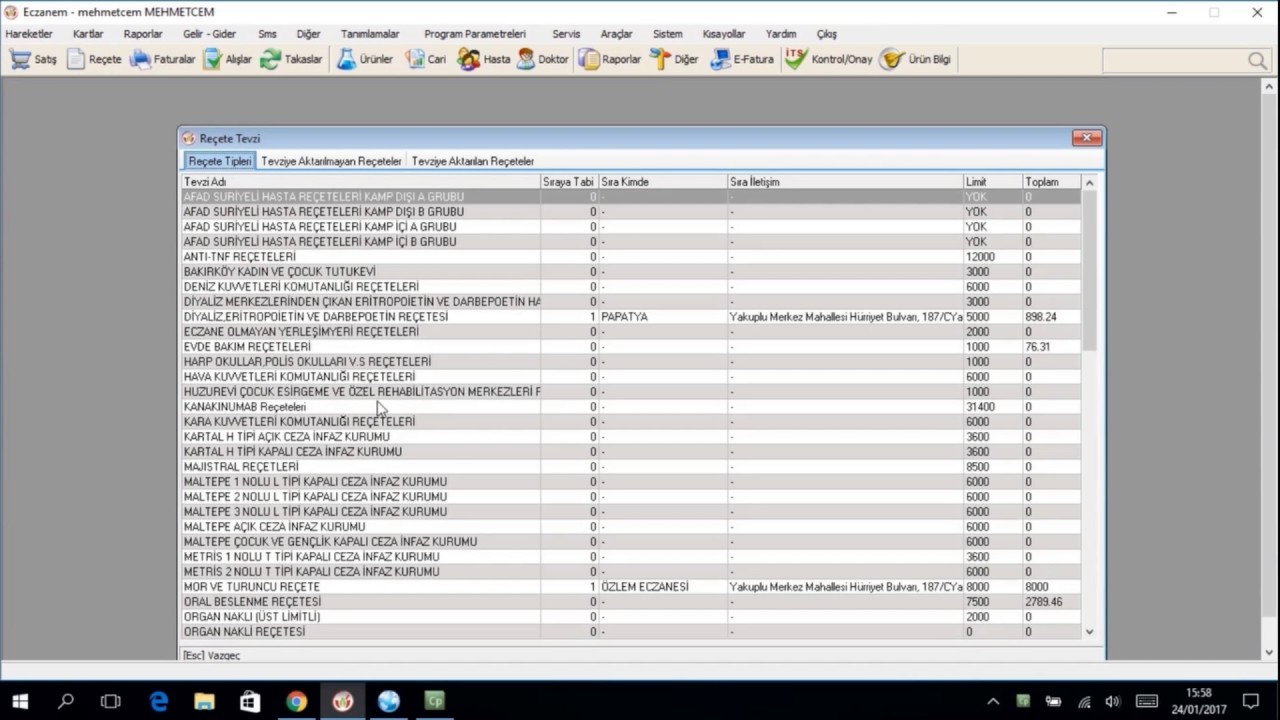Sort by the Toplam column header
The image size is (1280, 720).
(x=1052, y=182)
